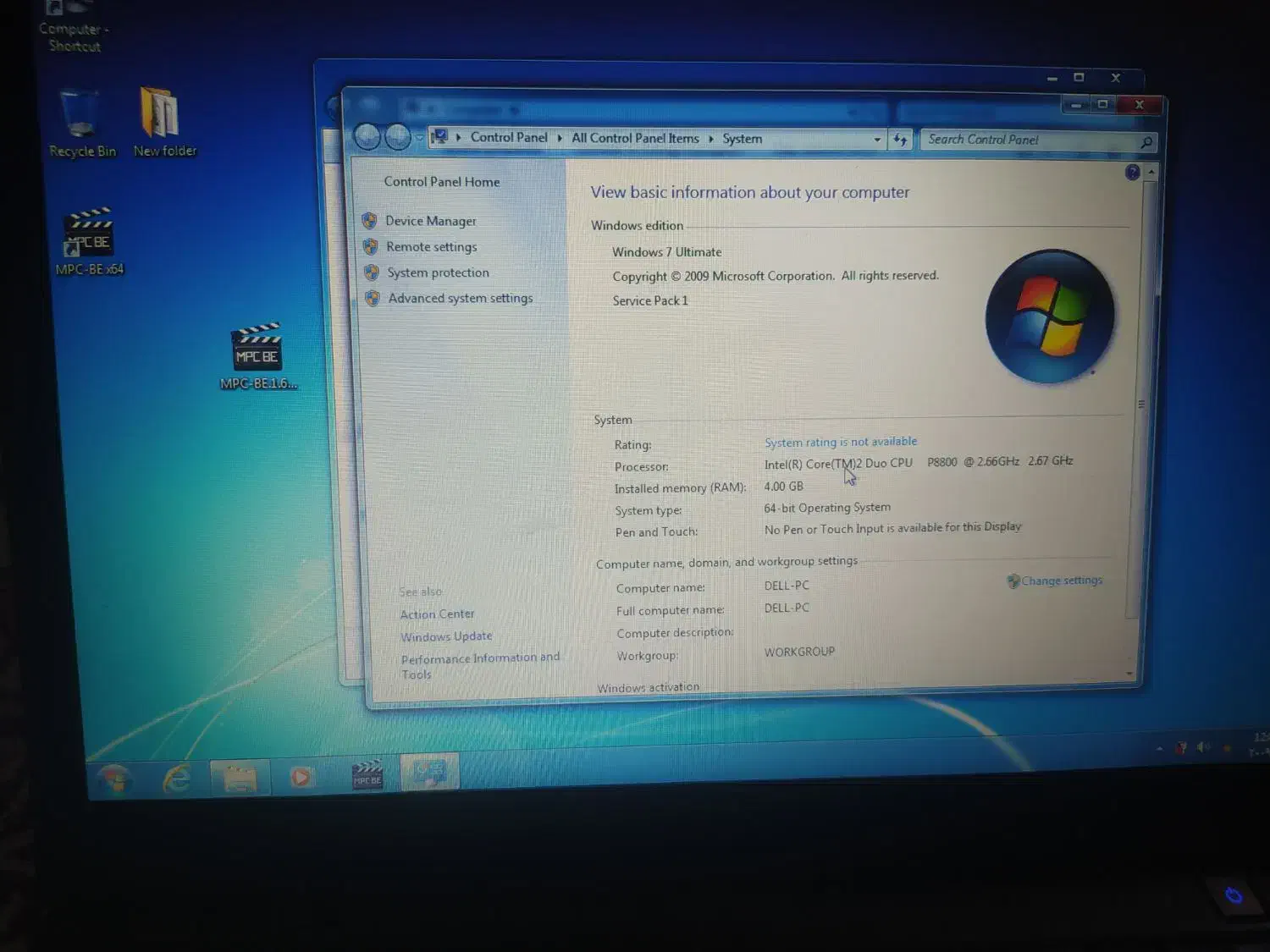The image size is (1270, 952).
Task: Select the Computer - Shortcut desktop icon
Action: 74,27
